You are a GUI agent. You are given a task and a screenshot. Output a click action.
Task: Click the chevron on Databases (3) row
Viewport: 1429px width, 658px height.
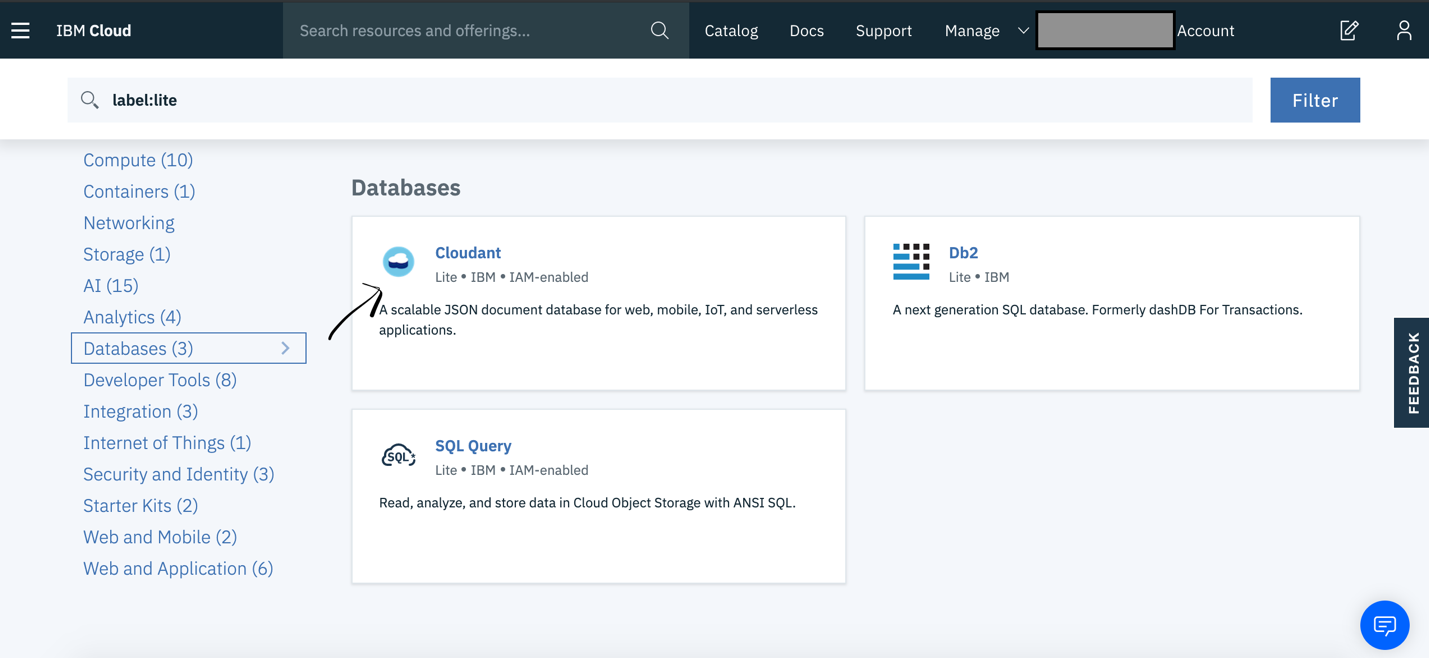click(285, 348)
